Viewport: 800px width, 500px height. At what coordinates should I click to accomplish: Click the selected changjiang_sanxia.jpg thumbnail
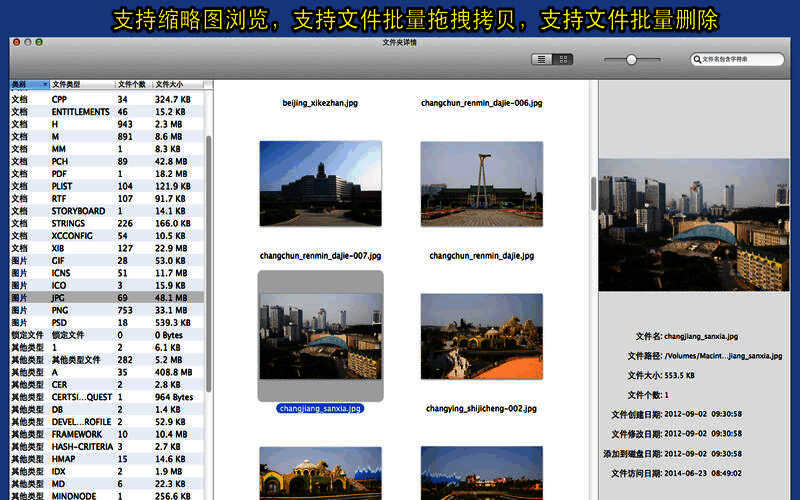pyautogui.click(x=320, y=336)
